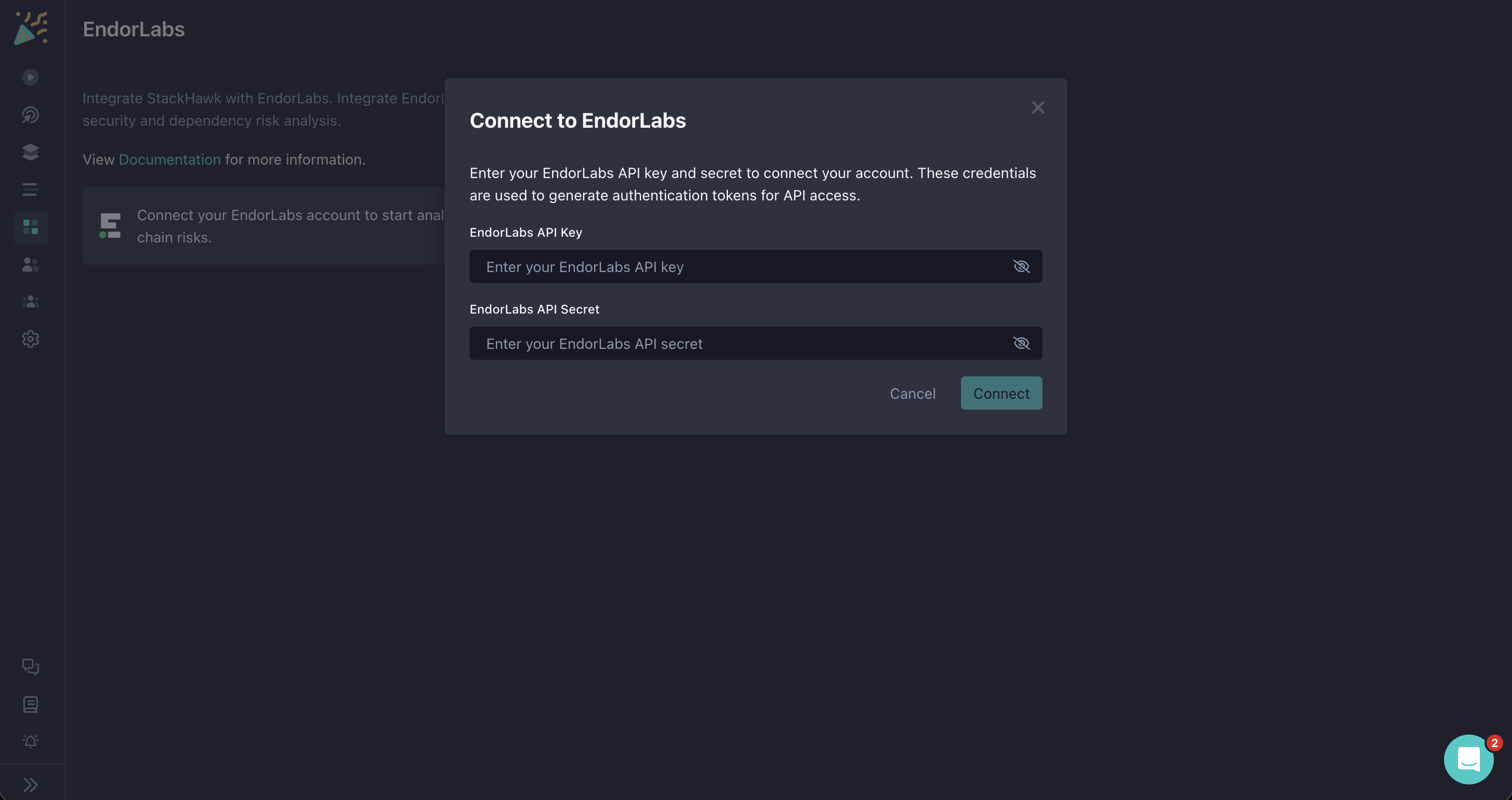
Task: Open the Scans play icon in sidebar
Action: coord(31,77)
